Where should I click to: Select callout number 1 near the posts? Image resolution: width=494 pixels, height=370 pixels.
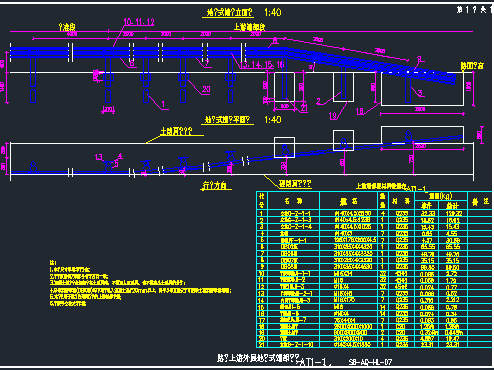coord(163,105)
